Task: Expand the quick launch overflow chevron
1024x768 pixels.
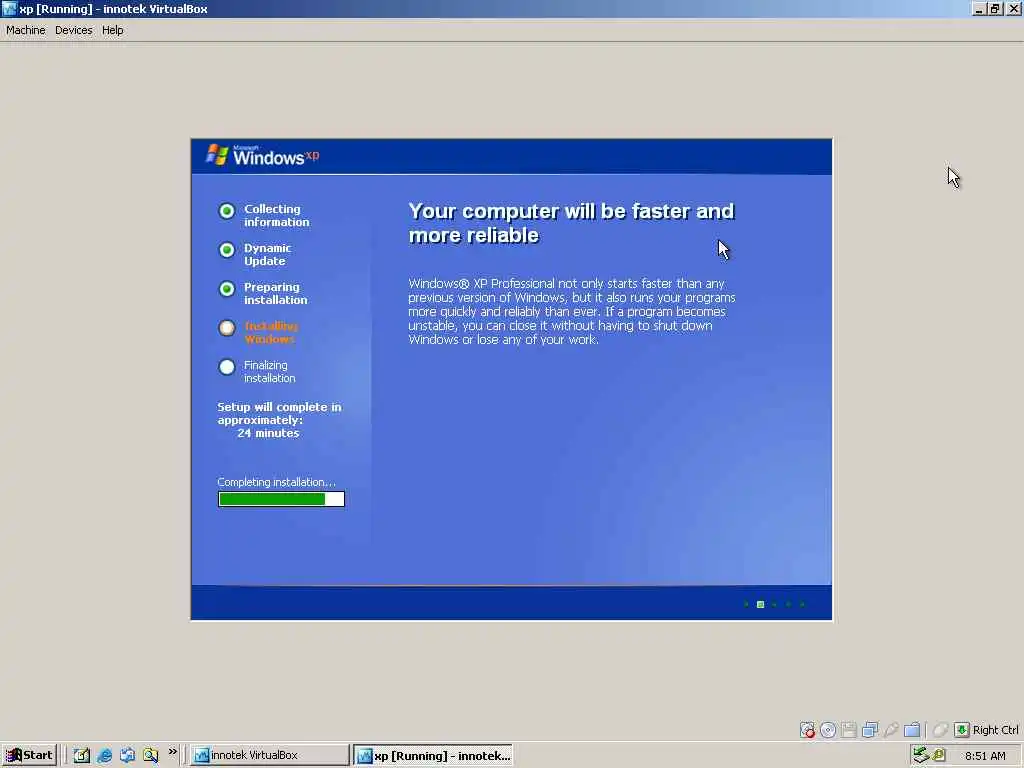Action: (x=172, y=752)
